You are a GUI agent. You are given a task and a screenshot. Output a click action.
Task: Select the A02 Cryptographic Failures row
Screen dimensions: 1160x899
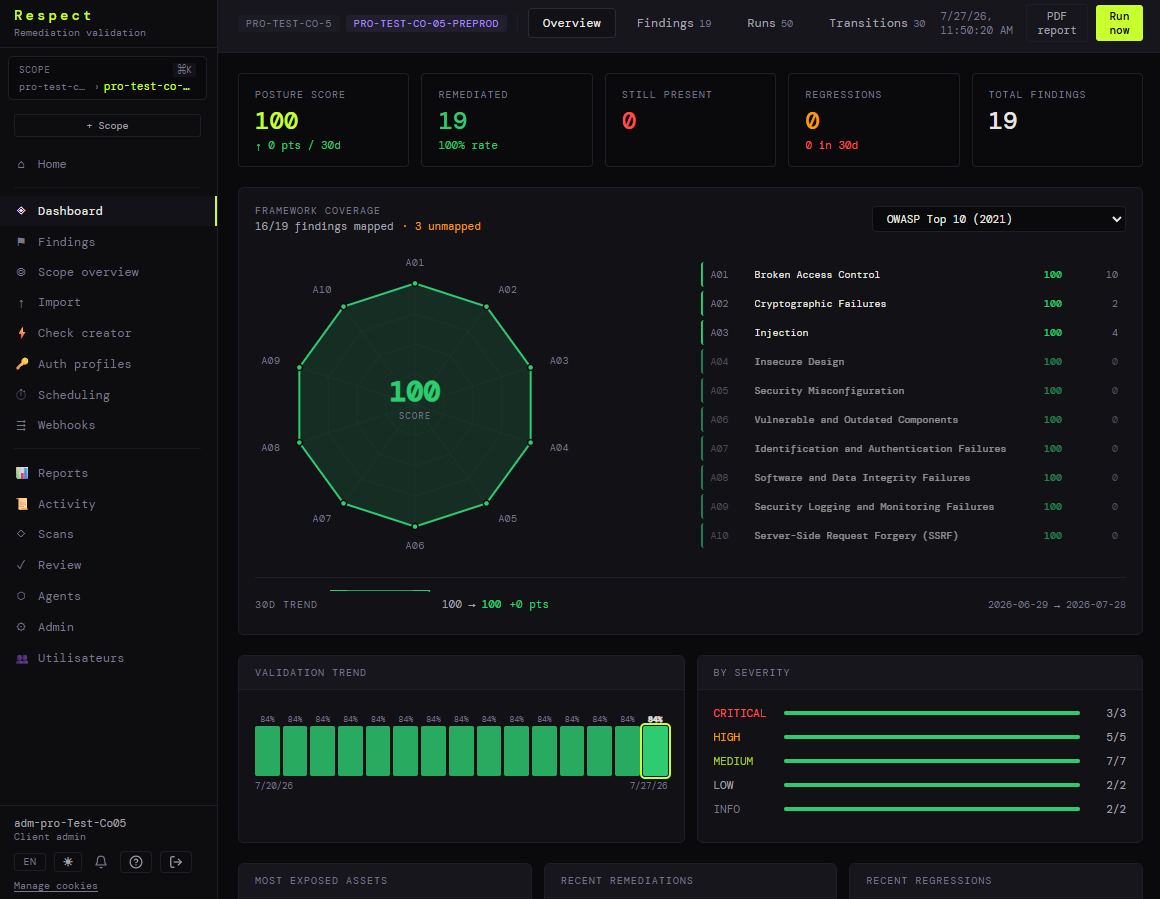(x=913, y=303)
